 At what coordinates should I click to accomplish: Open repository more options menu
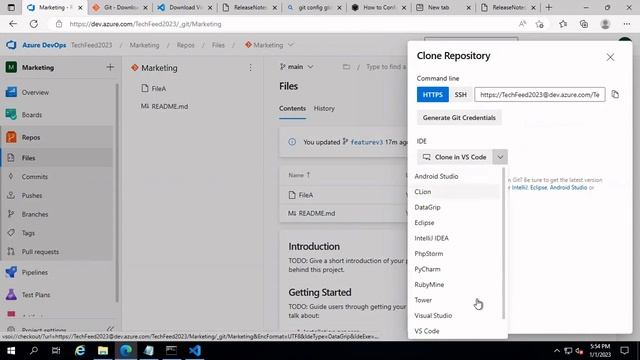click(250, 68)
